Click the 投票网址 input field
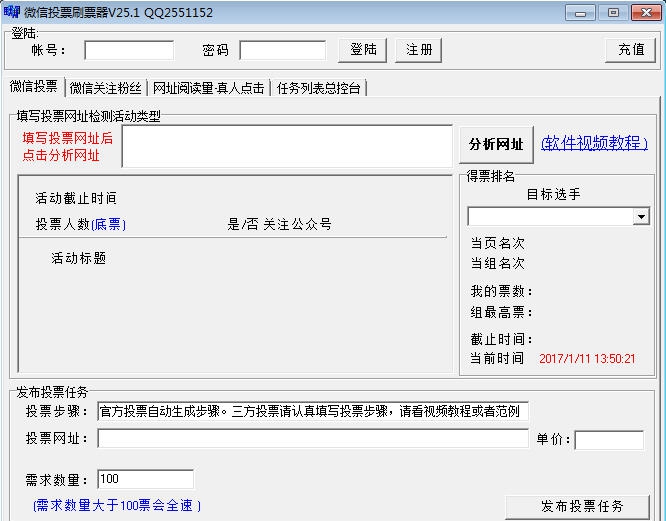The image size is (666, 521). click(313, 438)
